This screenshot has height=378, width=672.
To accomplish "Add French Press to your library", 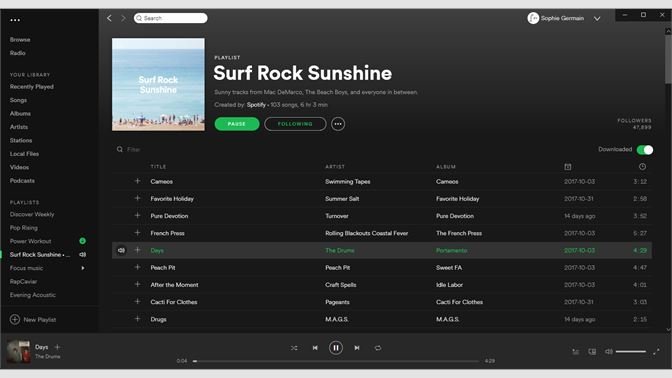I will click(137, 232).
